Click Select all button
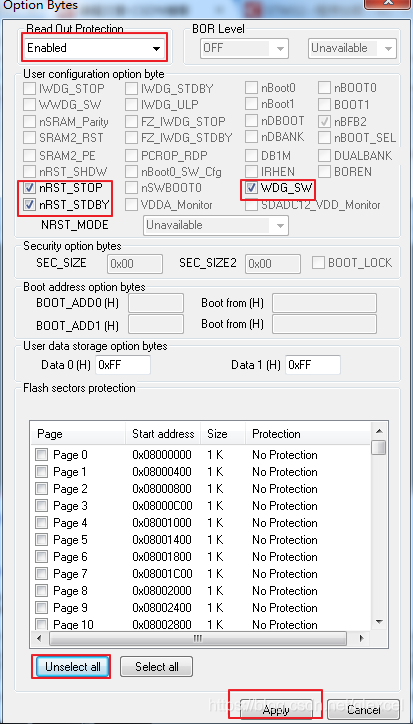Viewport: 413px width, 724px height. point(157,667)
